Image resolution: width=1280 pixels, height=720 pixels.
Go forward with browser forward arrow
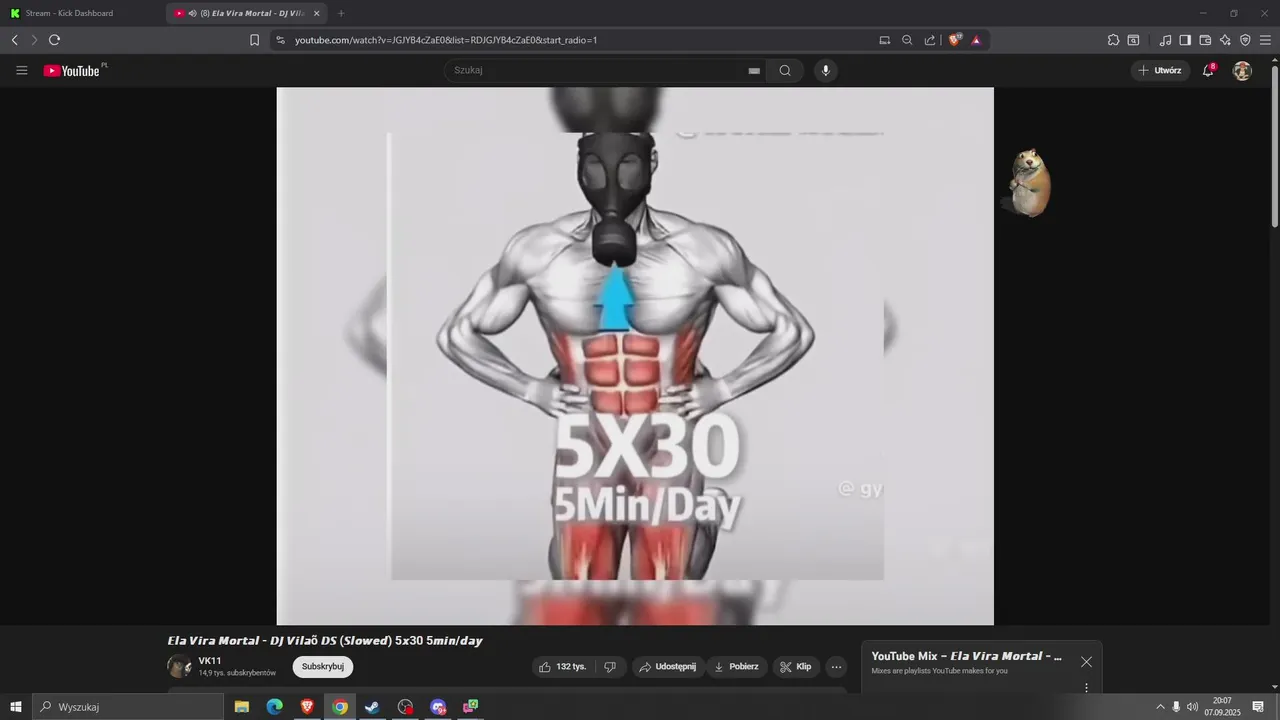pyautogui.click(x=34, y=40)
